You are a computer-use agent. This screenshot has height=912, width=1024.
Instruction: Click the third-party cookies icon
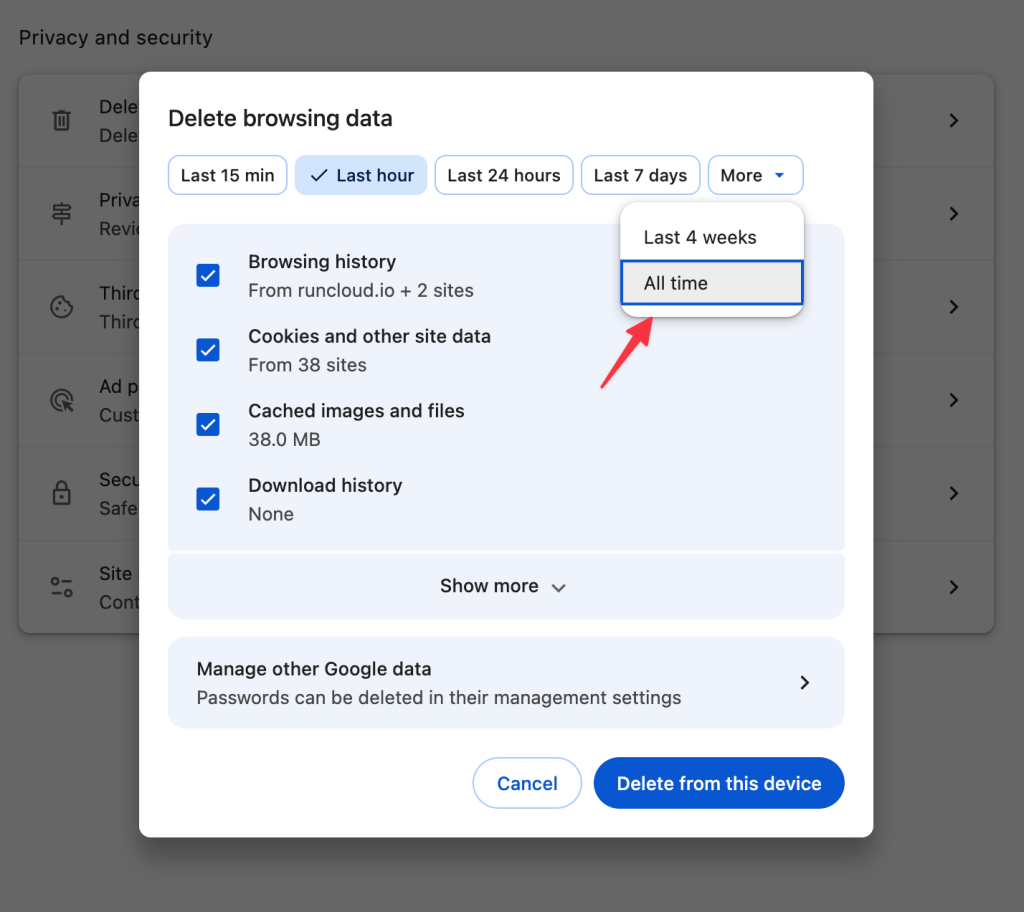[x=62, y=307]
